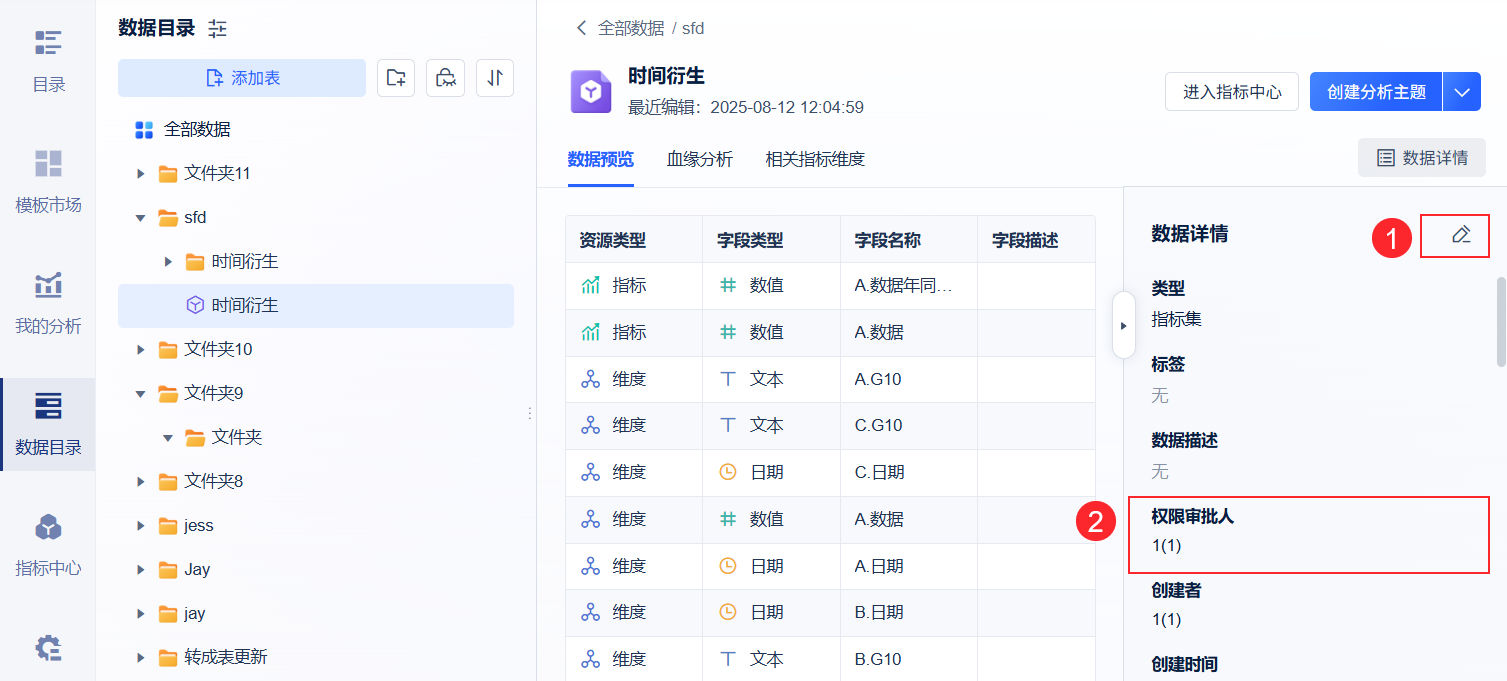
Task: Click the details panel vertical scrollbar
Action: [1500, 320]
